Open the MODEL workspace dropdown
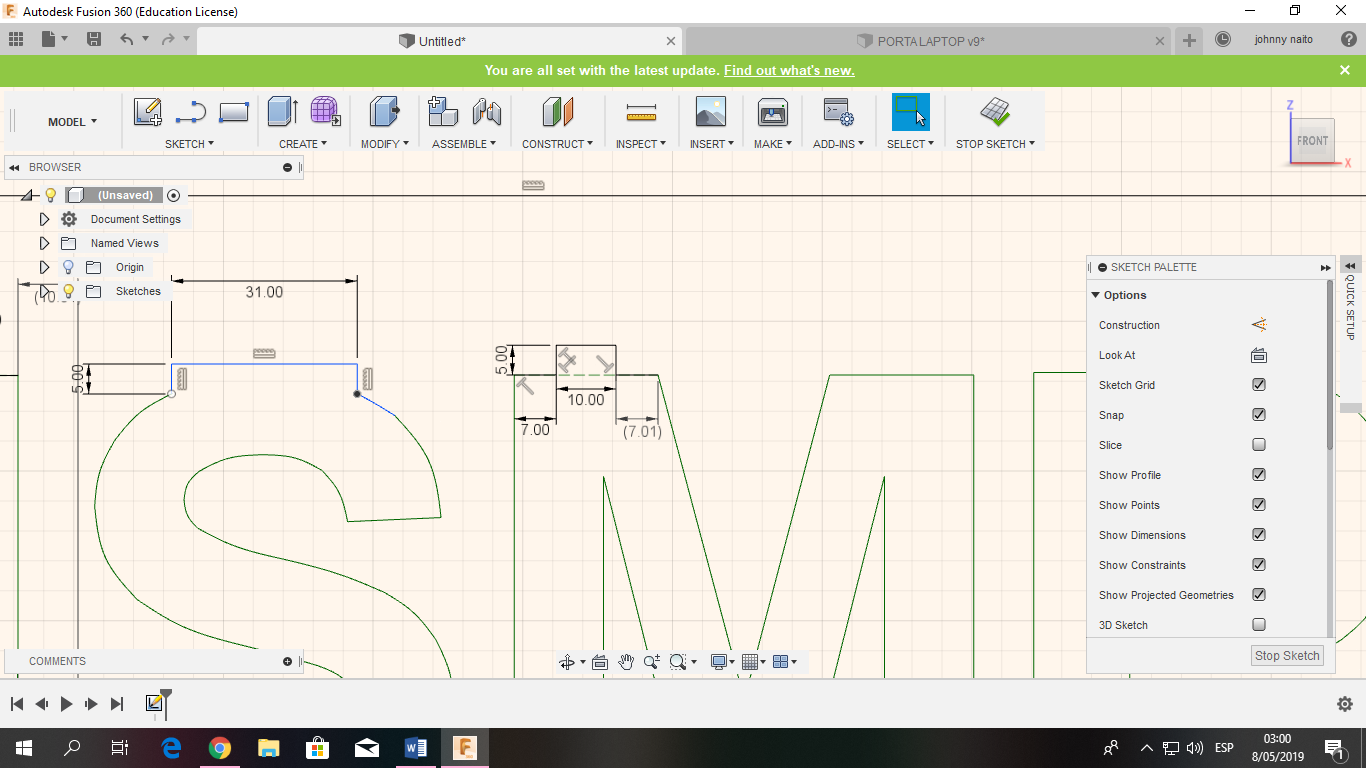This screenshot has height=768, width=1366. [72, 122]
